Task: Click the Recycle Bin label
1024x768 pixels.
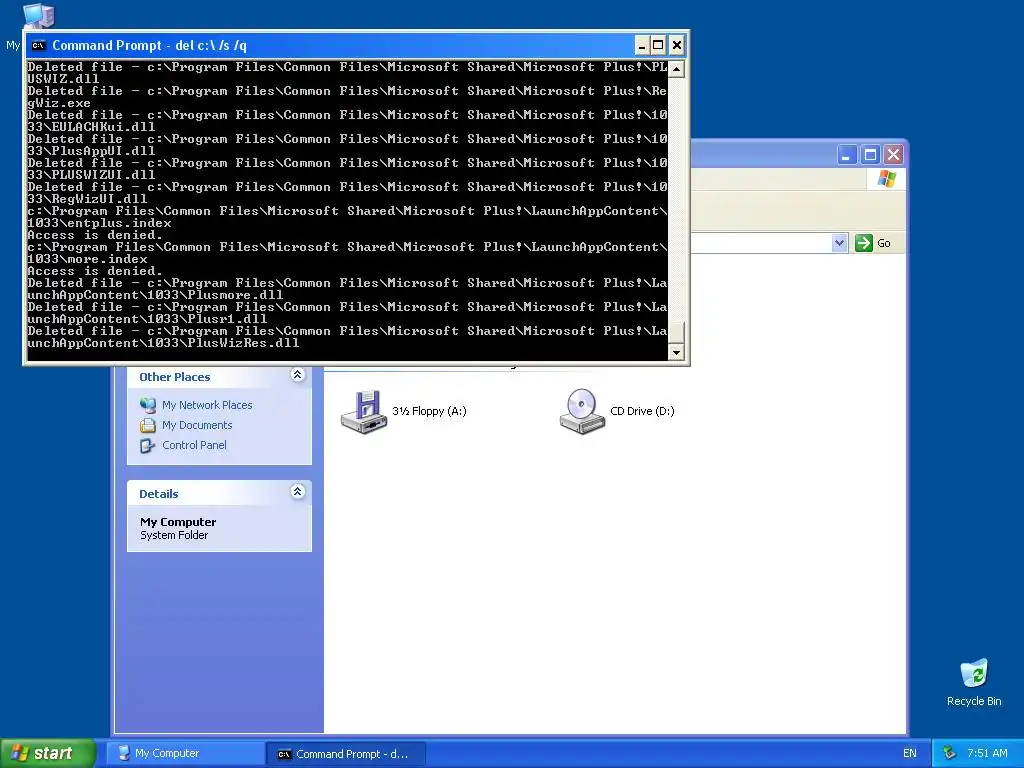Action: pyautogui.click(x=974, y=701)
